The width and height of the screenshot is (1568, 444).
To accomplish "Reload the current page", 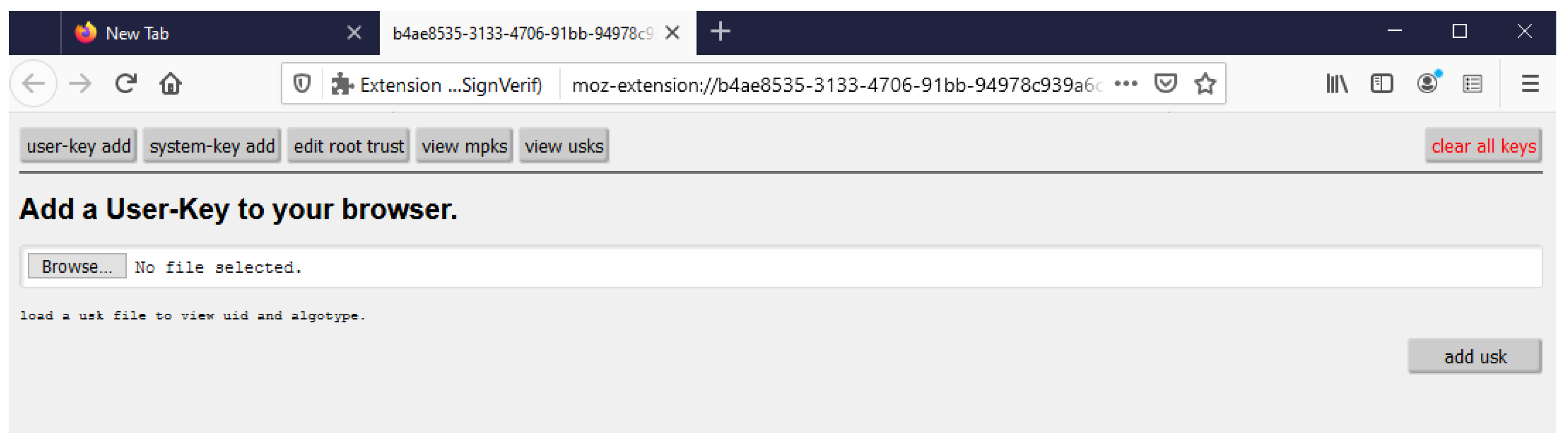I will pyautogui.click(x=126, y=84).
